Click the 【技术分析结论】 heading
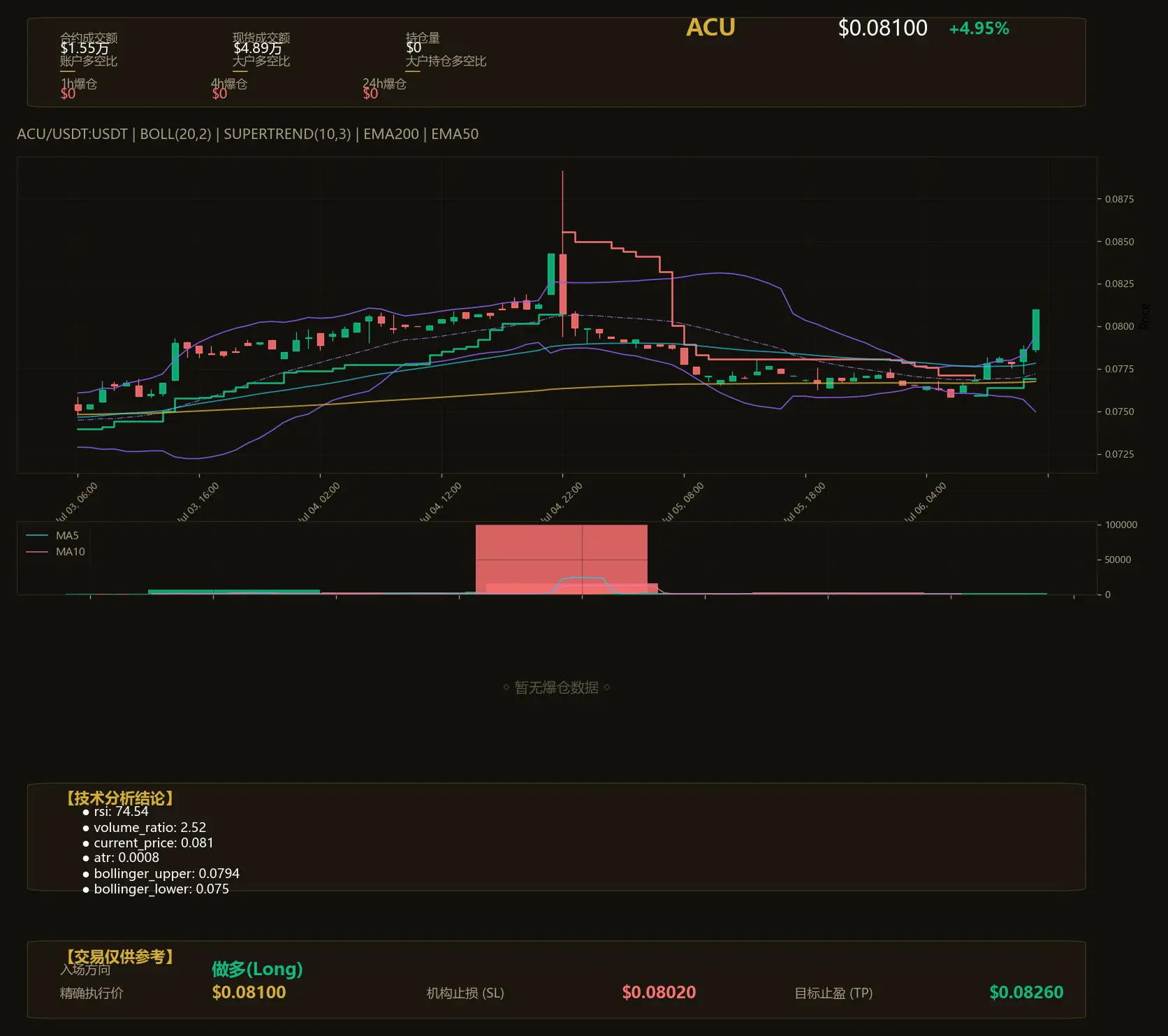Image resolution: width=1168 pixels, height=1036 pixels. [119, 798]
